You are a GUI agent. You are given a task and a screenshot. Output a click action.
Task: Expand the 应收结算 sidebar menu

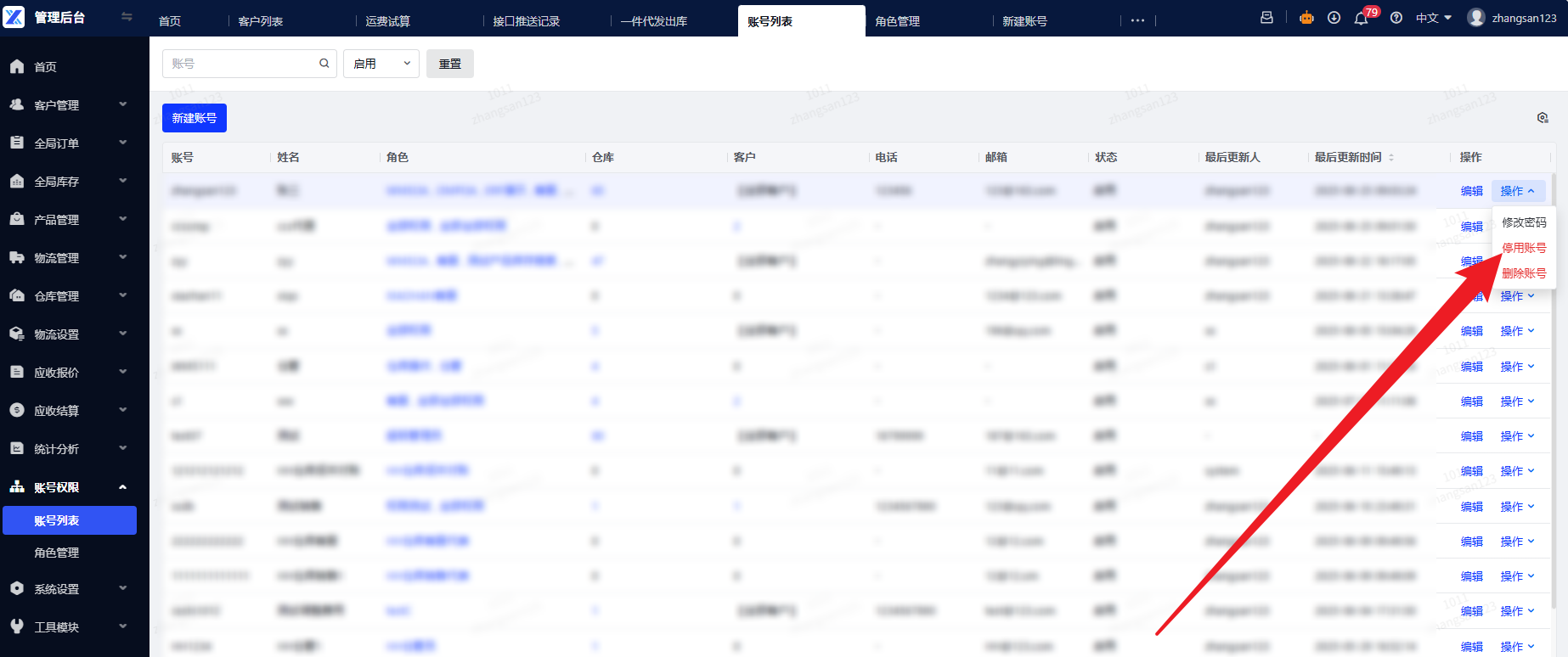click(x=123, y=410)
